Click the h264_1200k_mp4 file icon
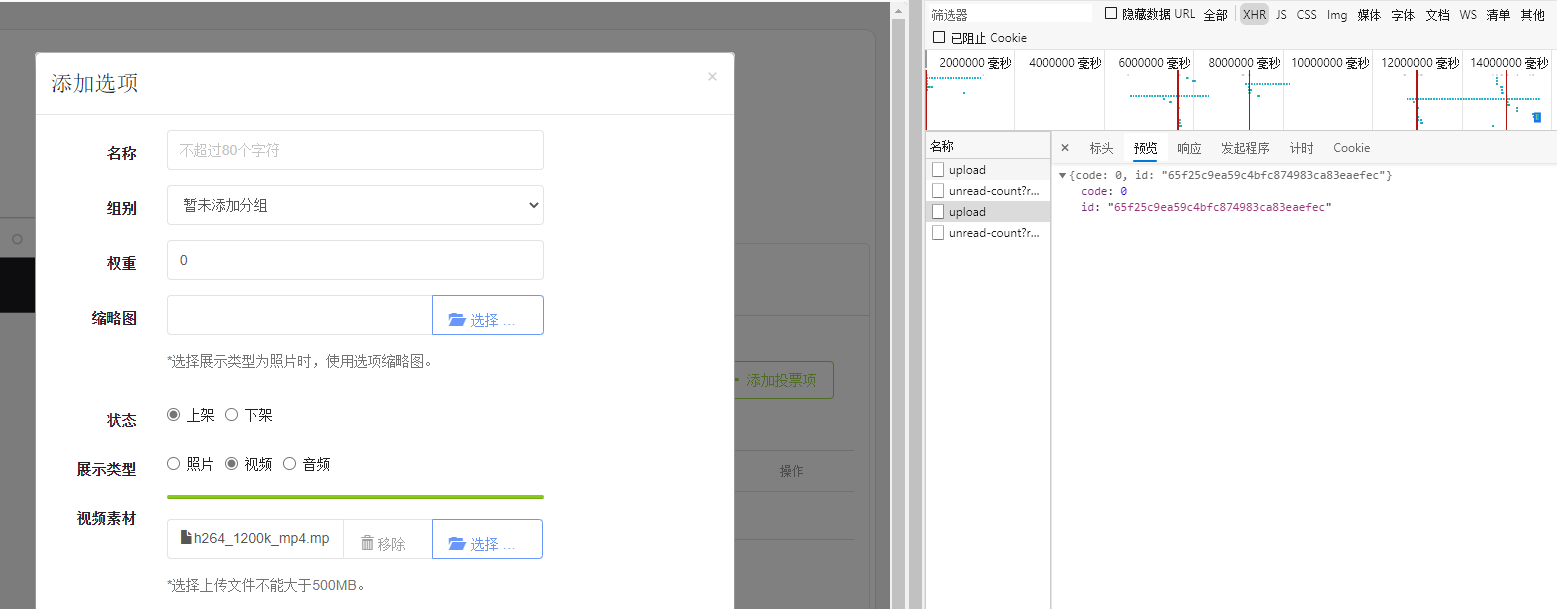This screenshot has height=609, width=1557. point(186,538)
